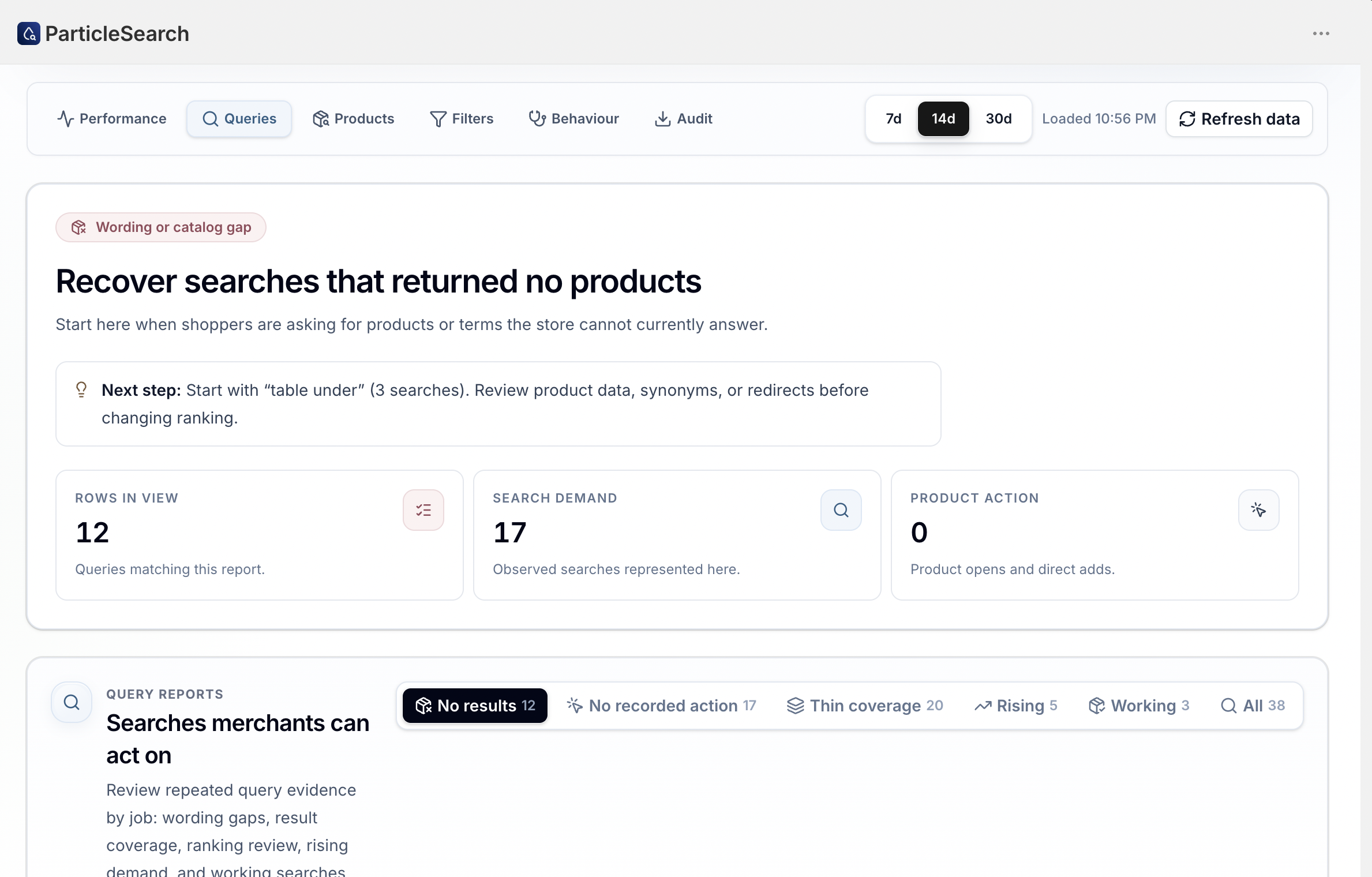
Task: Click the Rows in view value 12
Action: (92, 532)
